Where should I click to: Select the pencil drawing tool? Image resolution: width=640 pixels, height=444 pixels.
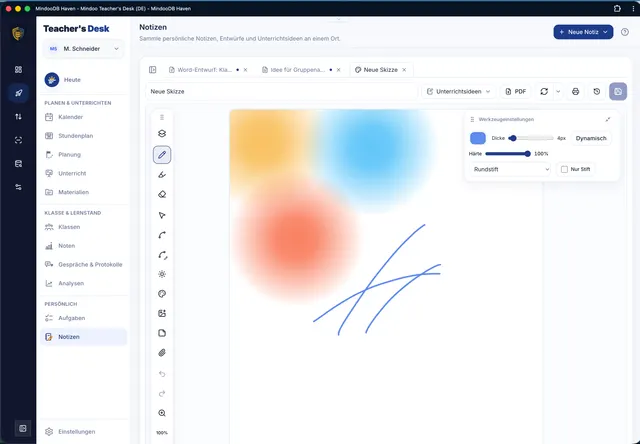[162, 155]
